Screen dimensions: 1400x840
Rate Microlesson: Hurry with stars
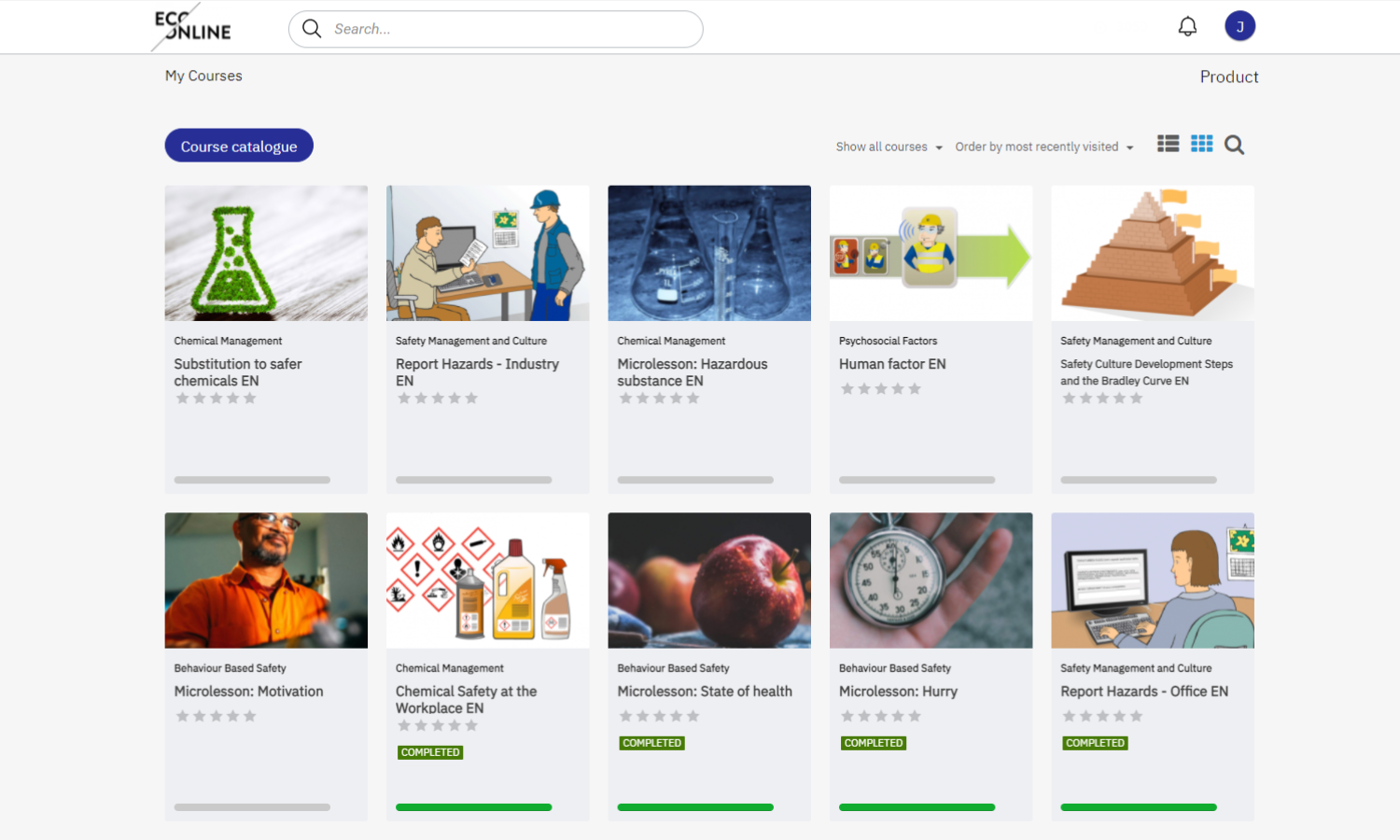pyautogui.click(x=881, y=717)
